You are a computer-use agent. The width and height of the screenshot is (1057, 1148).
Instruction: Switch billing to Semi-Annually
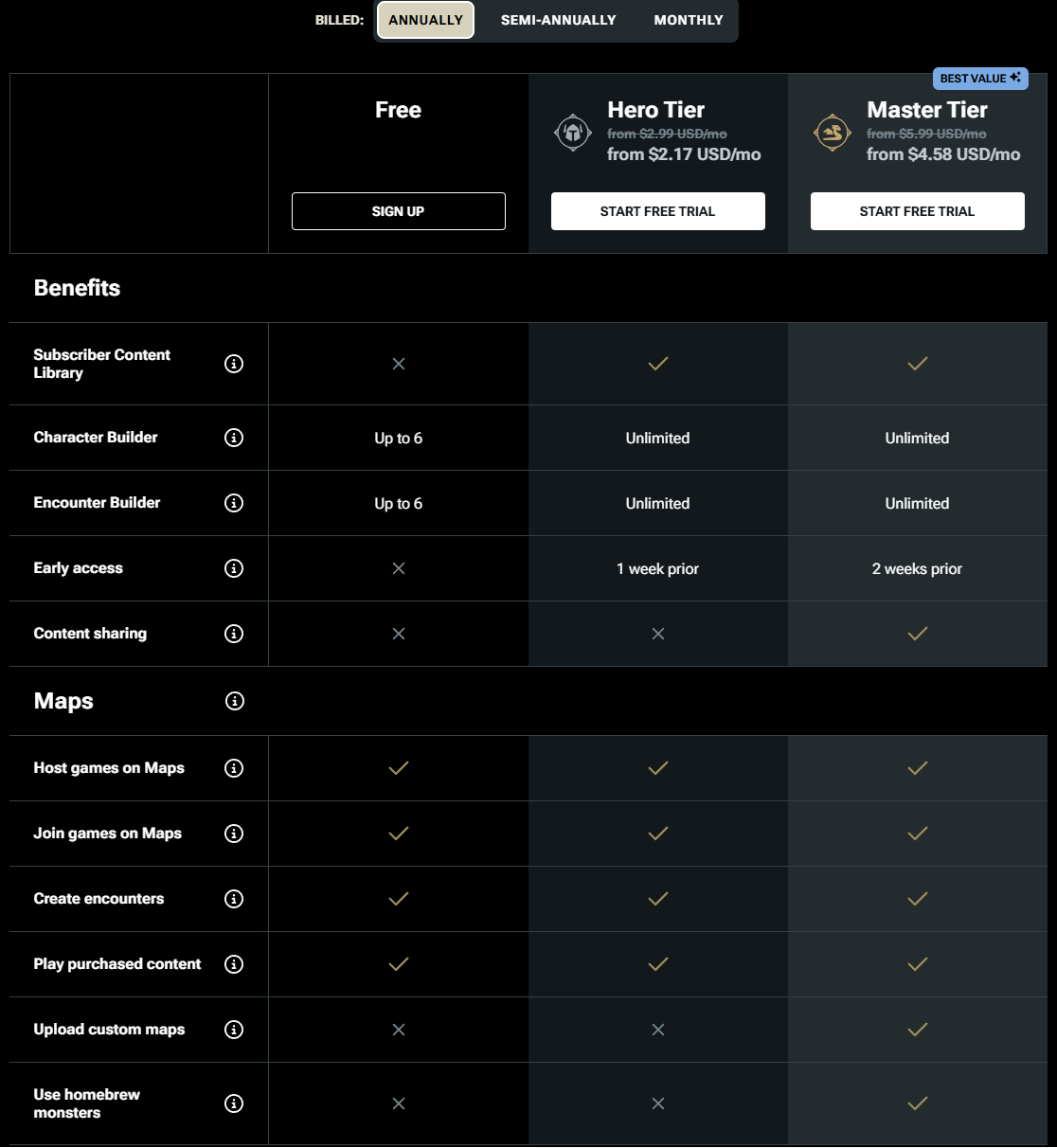tap(559, 20)
